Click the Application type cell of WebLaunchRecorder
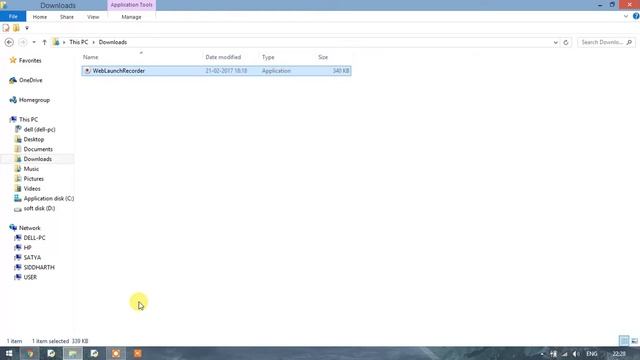This screenshot has height=360, width=640. point(276,71)
